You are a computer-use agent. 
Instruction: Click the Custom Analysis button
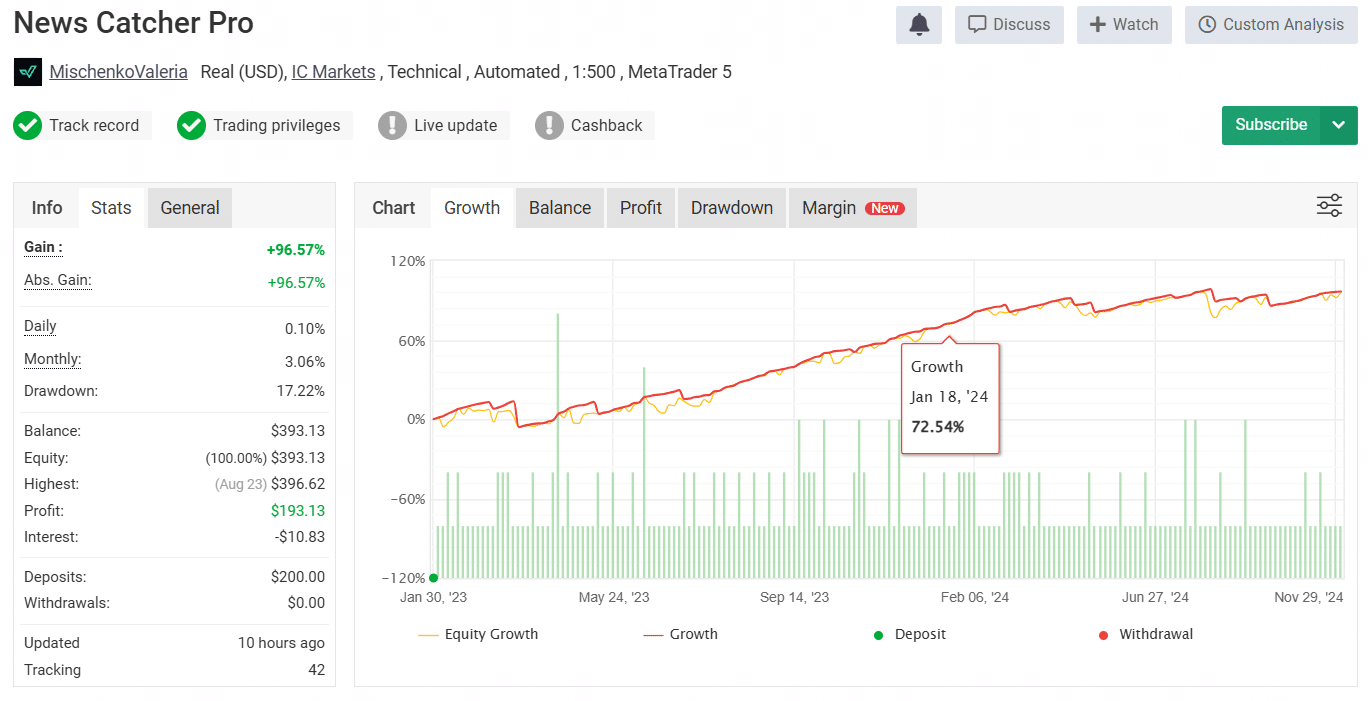click(1271, 25)
